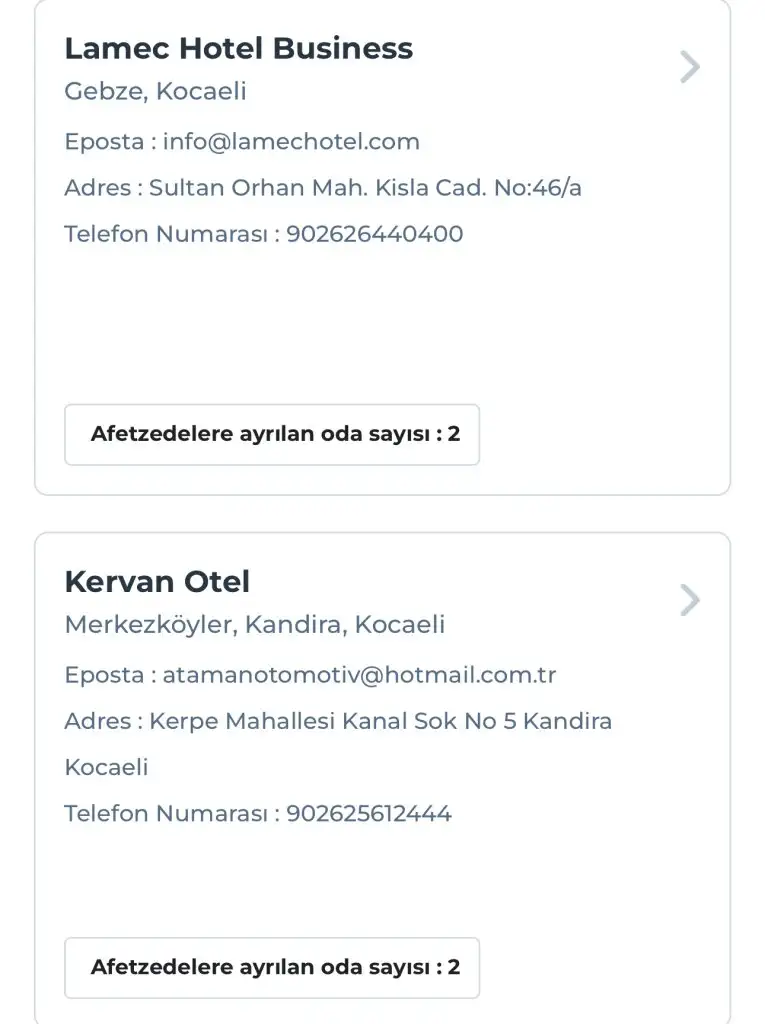Click the "Eposta" label in Lamec card
Viewport: 765px width, 1024px height.
pyautogui.click(x=104, y=141)
